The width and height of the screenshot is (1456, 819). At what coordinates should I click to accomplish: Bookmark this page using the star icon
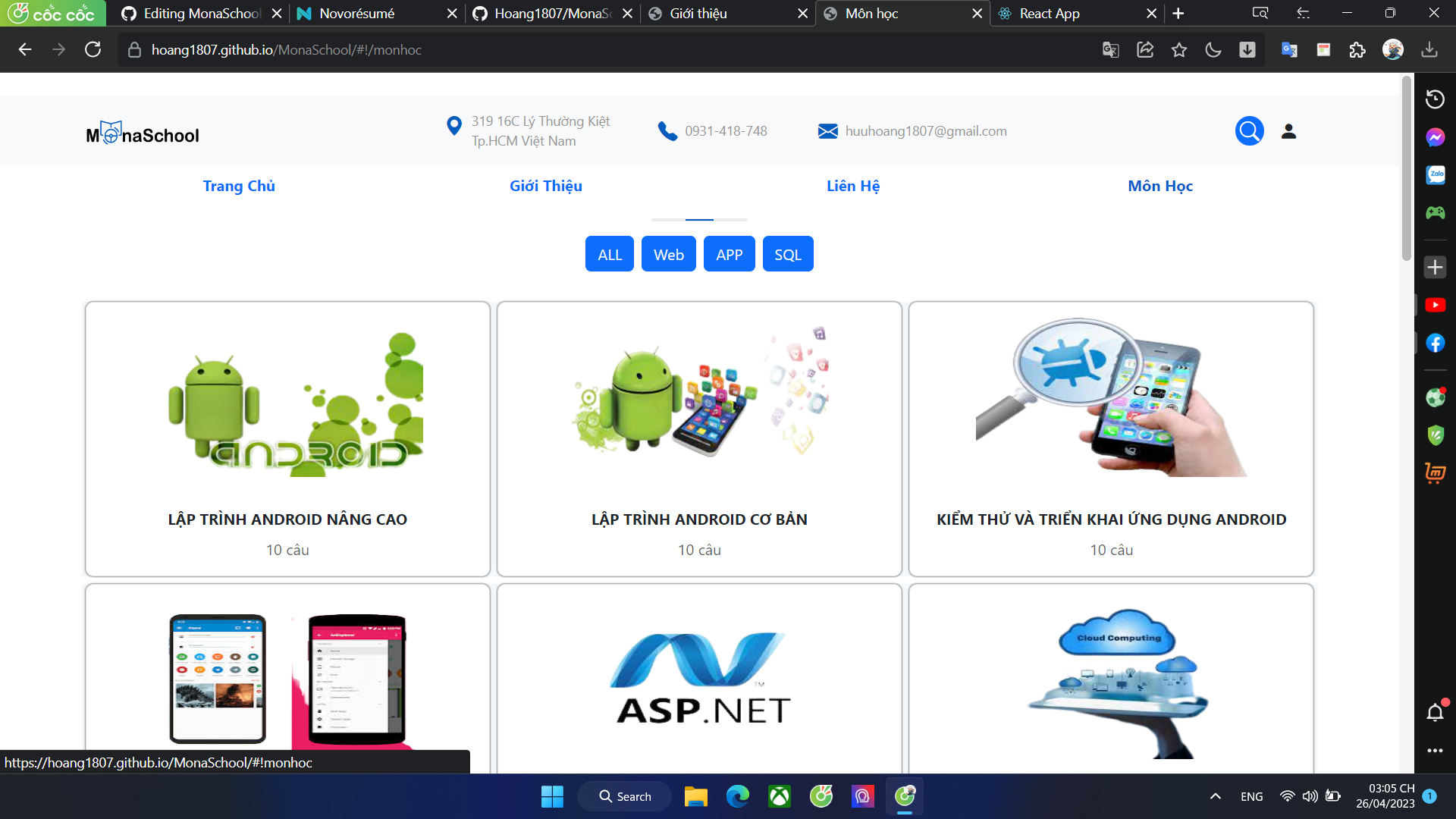click(x=1179, y=49)
